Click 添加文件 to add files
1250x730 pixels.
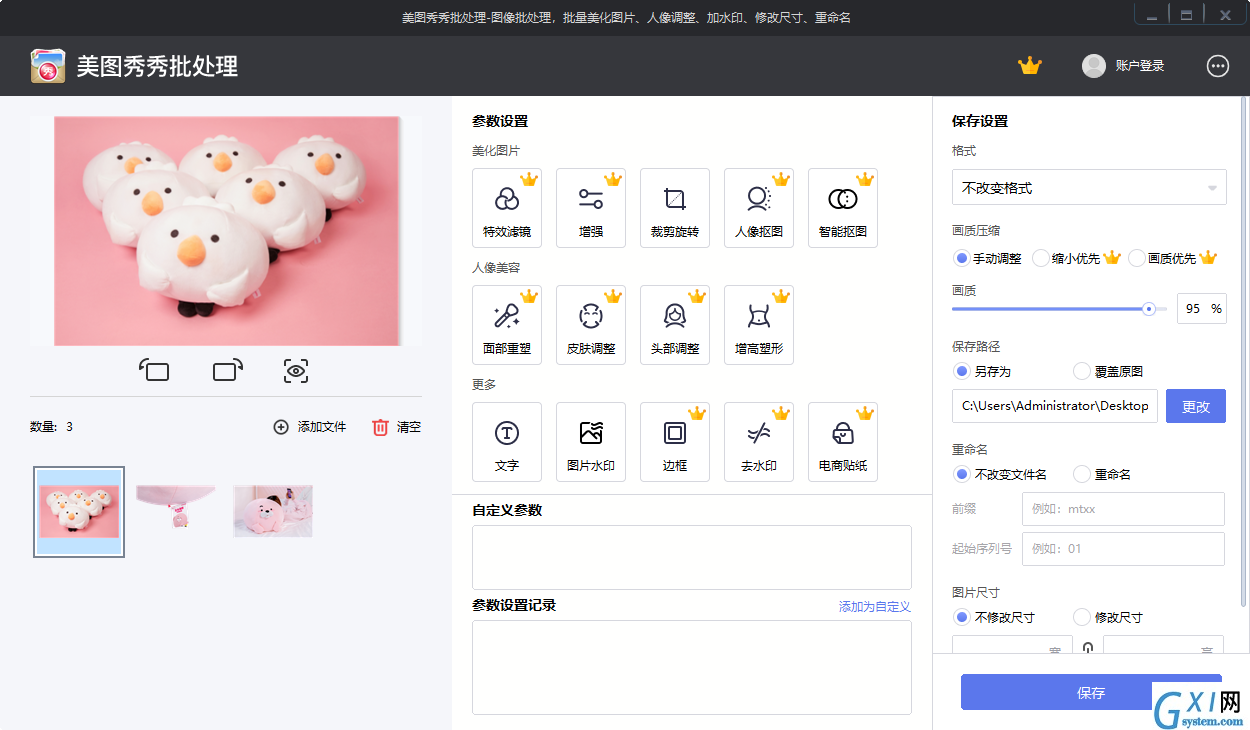tap(310, 427)
